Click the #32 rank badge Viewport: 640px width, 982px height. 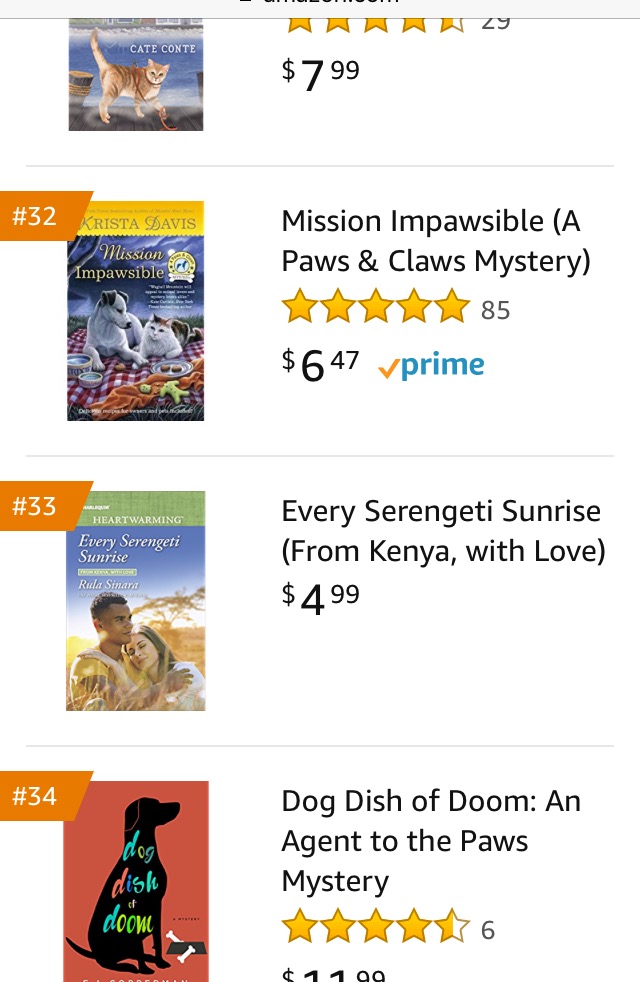[38, 216]
